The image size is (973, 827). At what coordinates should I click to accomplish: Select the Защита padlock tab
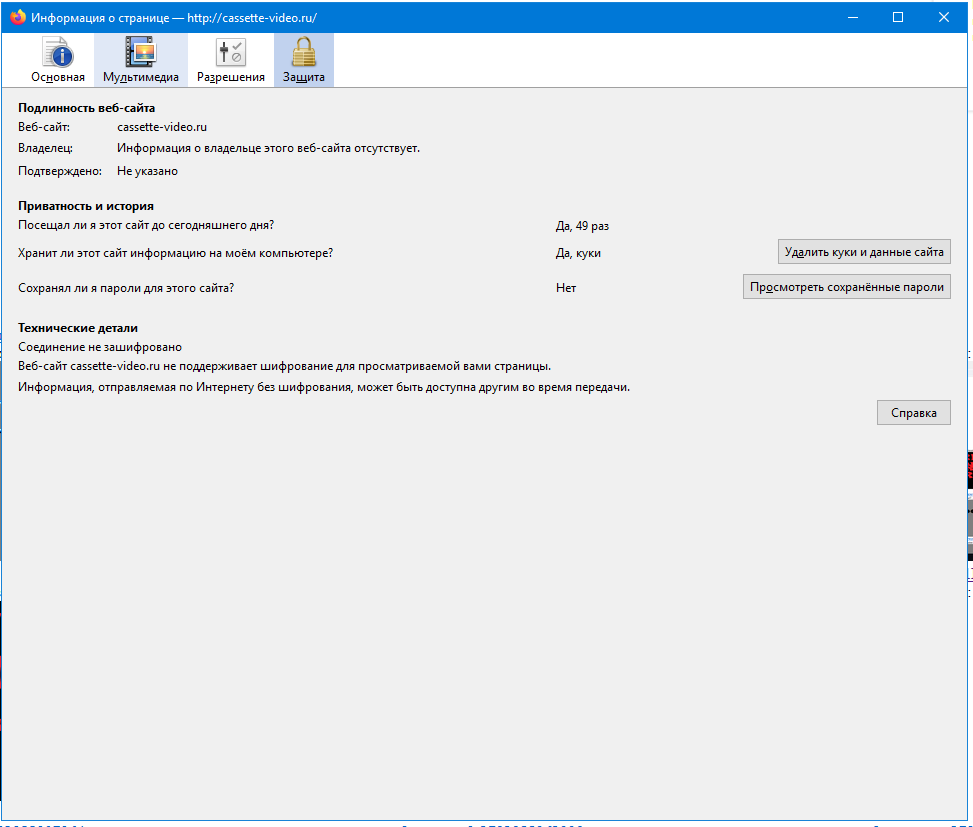click(304, 60)
